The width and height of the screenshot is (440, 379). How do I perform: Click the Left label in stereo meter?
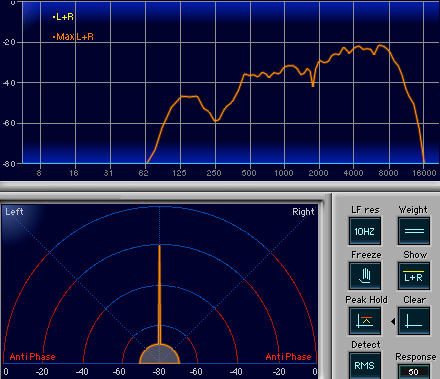point(14,212)
